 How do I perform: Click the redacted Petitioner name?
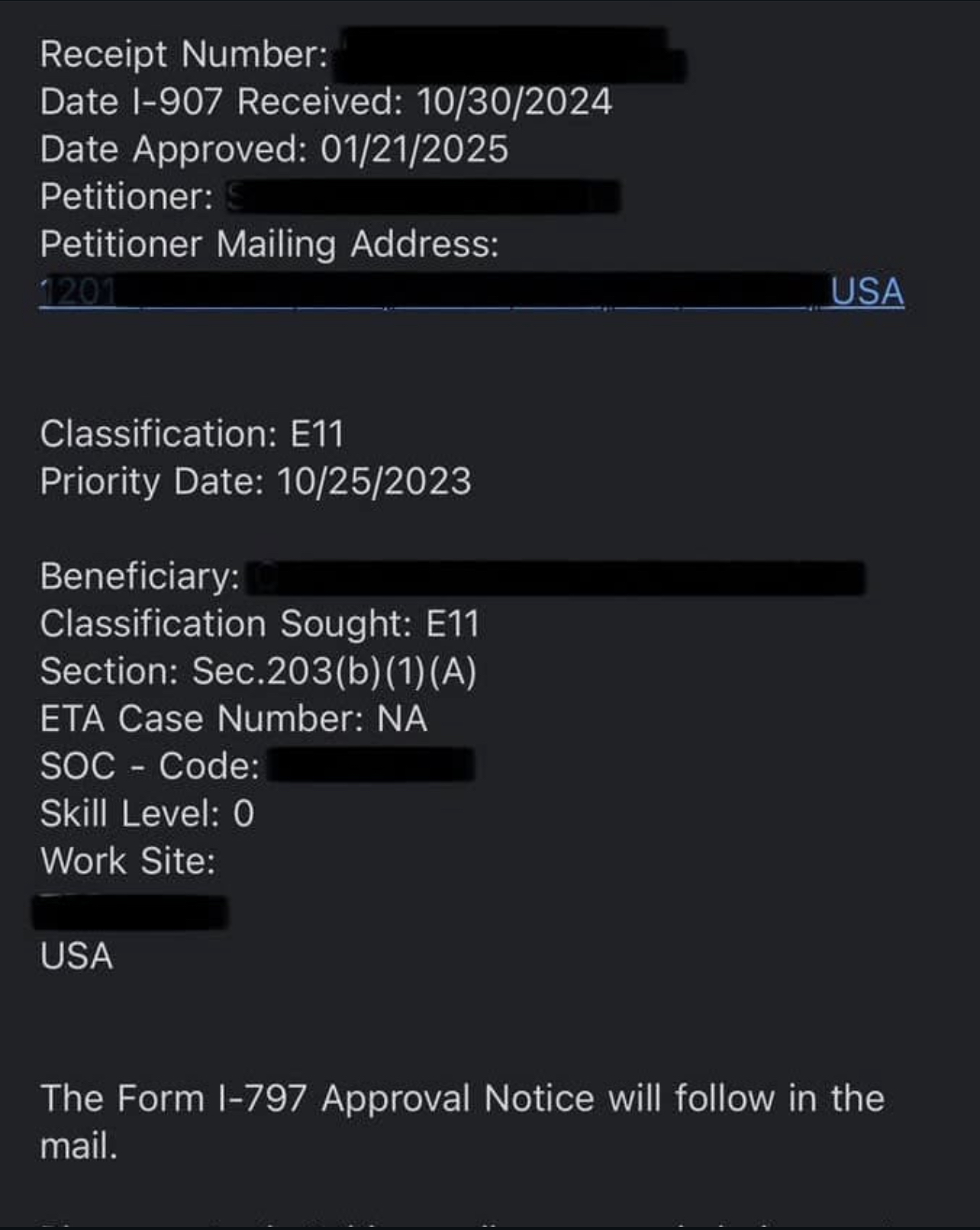point(422,197)
